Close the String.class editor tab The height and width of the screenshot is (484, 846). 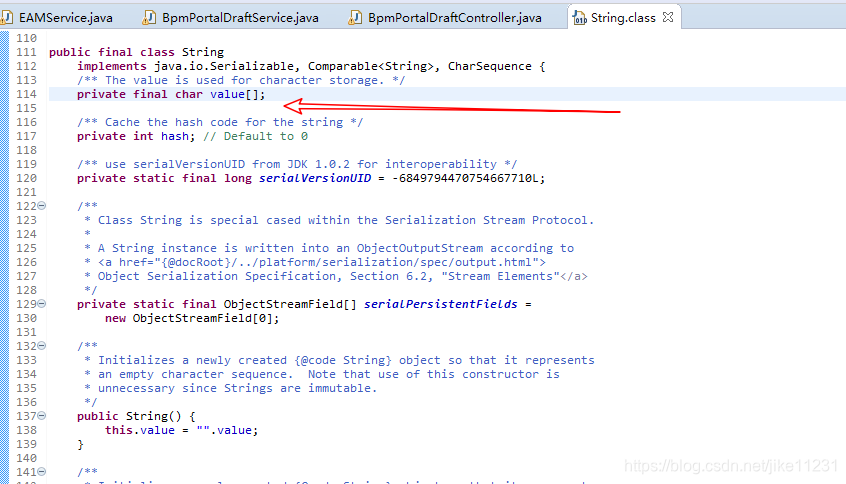668,17
